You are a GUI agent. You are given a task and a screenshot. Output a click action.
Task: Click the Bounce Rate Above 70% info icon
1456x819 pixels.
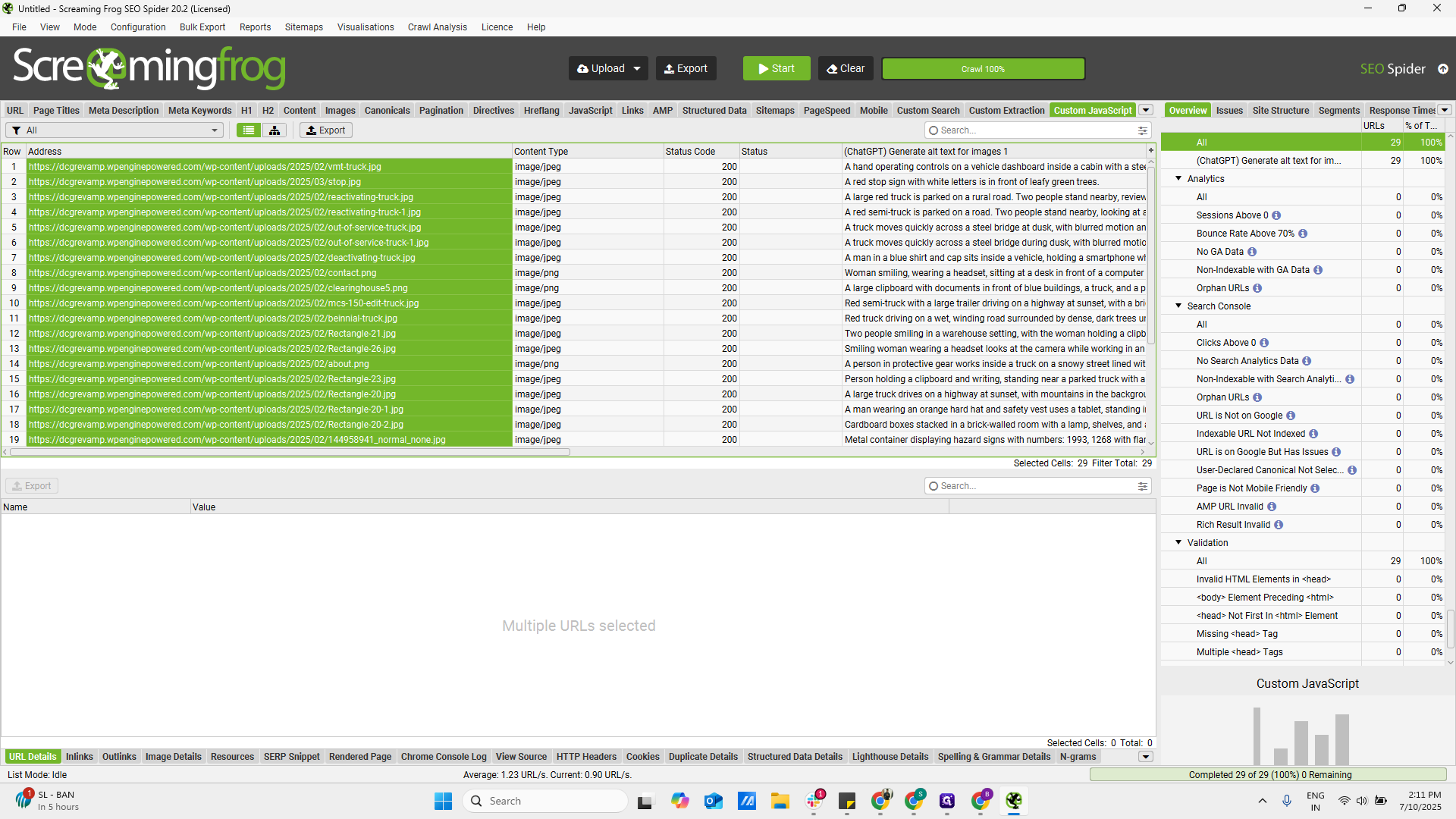pyautogui.click(x=1304, y=233)
